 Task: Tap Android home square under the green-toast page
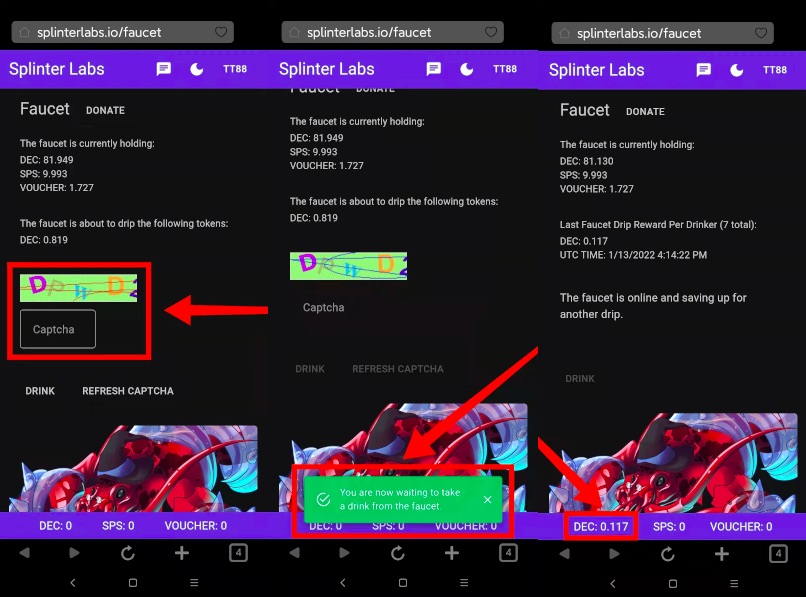click(x=402, y=583)
